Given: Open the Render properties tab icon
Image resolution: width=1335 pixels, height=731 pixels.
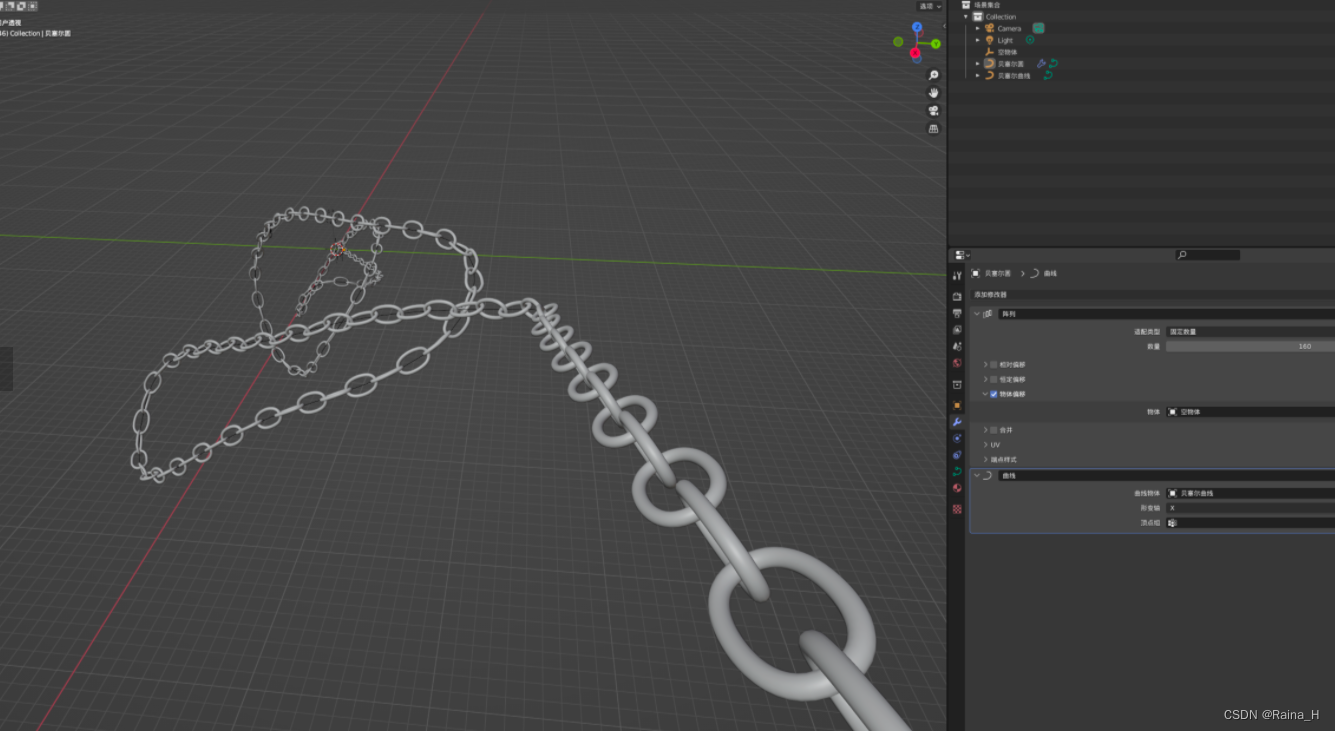Looking at the screenshot, I should (957, 297).
